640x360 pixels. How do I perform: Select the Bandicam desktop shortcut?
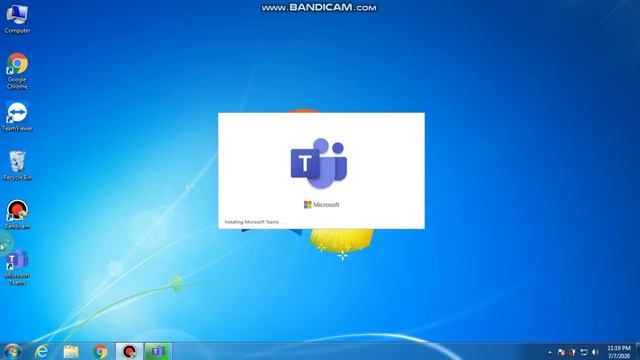(x=17, y=215)
